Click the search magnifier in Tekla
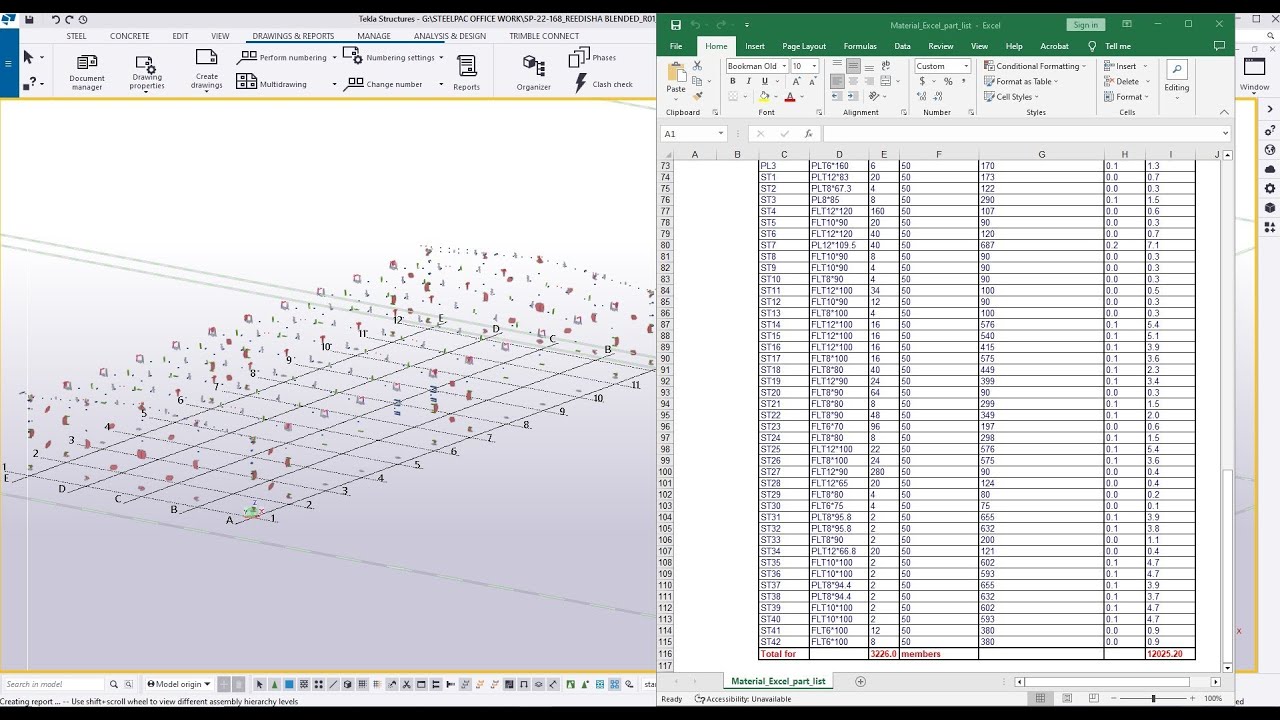The width and height of the screenshot is (1280, 720). pos(114,684)
